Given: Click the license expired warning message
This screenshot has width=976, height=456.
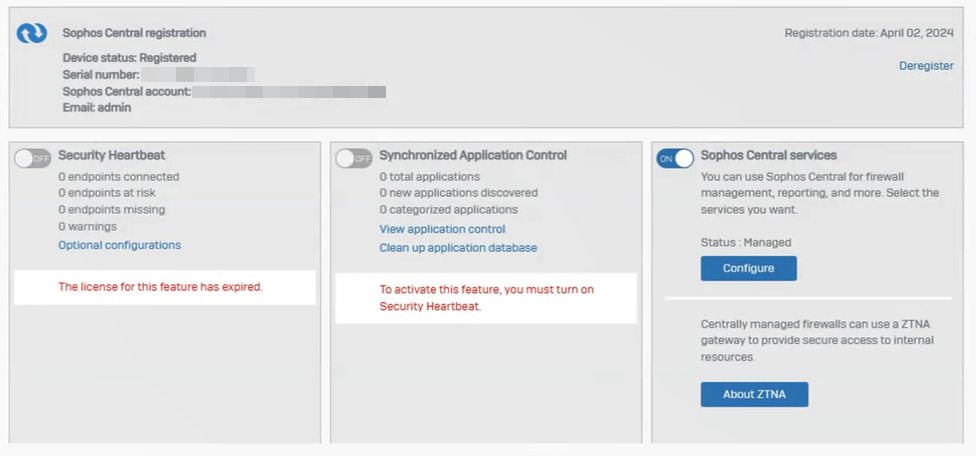Looking at the screenshot, I should click(x=160, y=287).
